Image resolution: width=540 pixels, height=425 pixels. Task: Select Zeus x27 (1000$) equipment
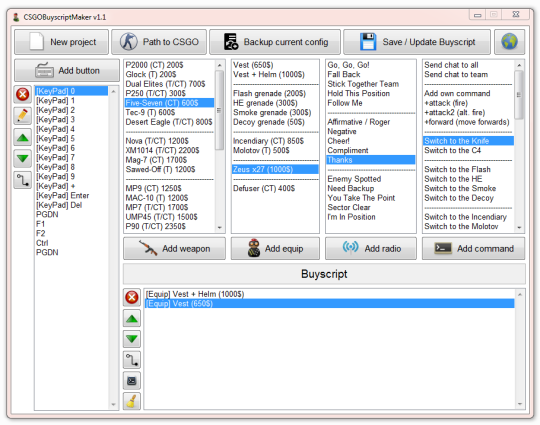click(275, 169)
